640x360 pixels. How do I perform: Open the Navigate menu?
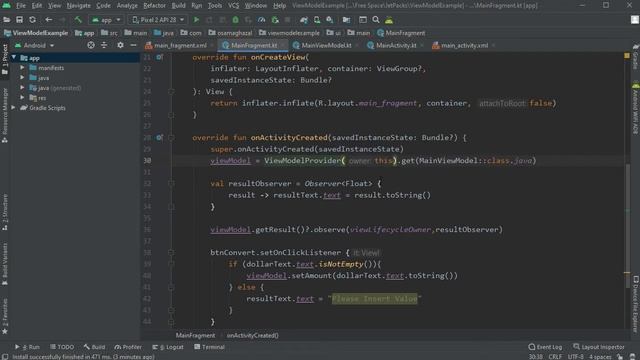[x=78, y=6]
